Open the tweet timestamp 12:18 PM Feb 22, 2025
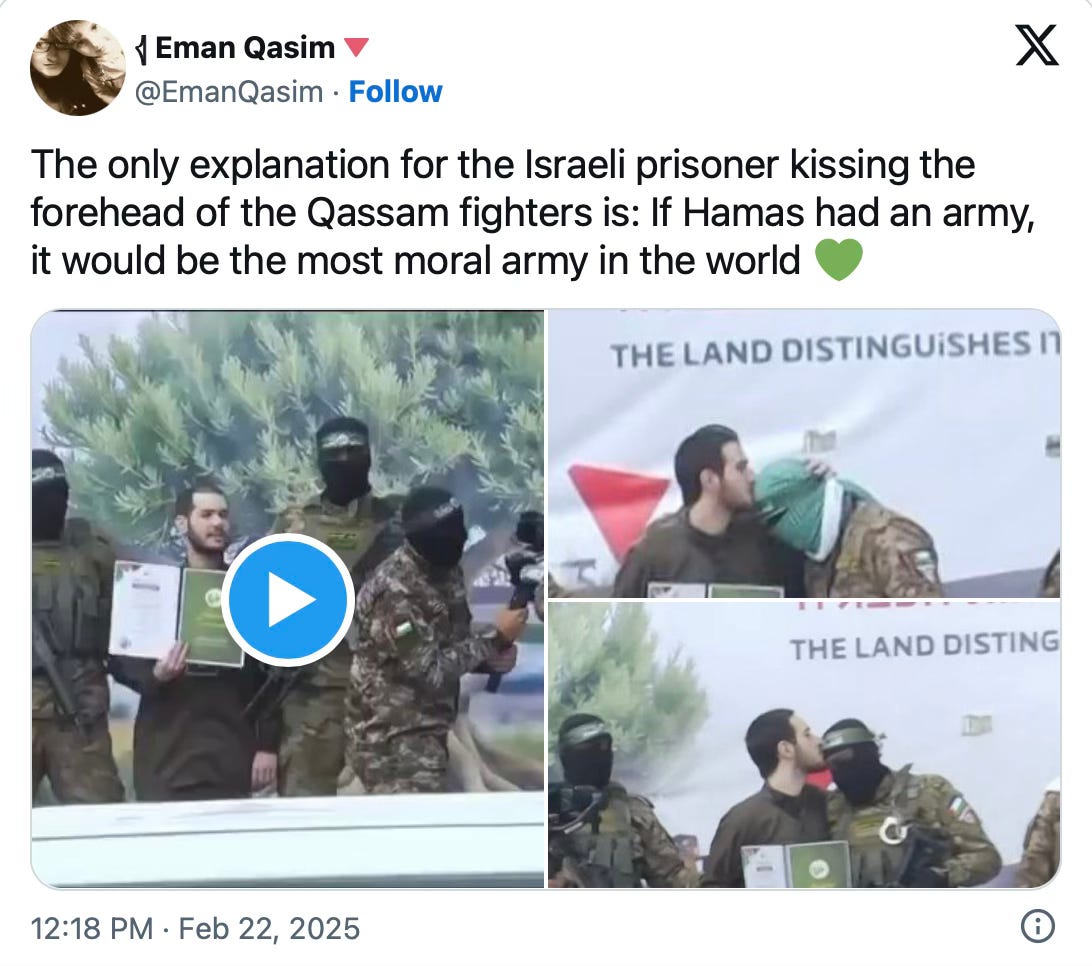 coord(195,928)
